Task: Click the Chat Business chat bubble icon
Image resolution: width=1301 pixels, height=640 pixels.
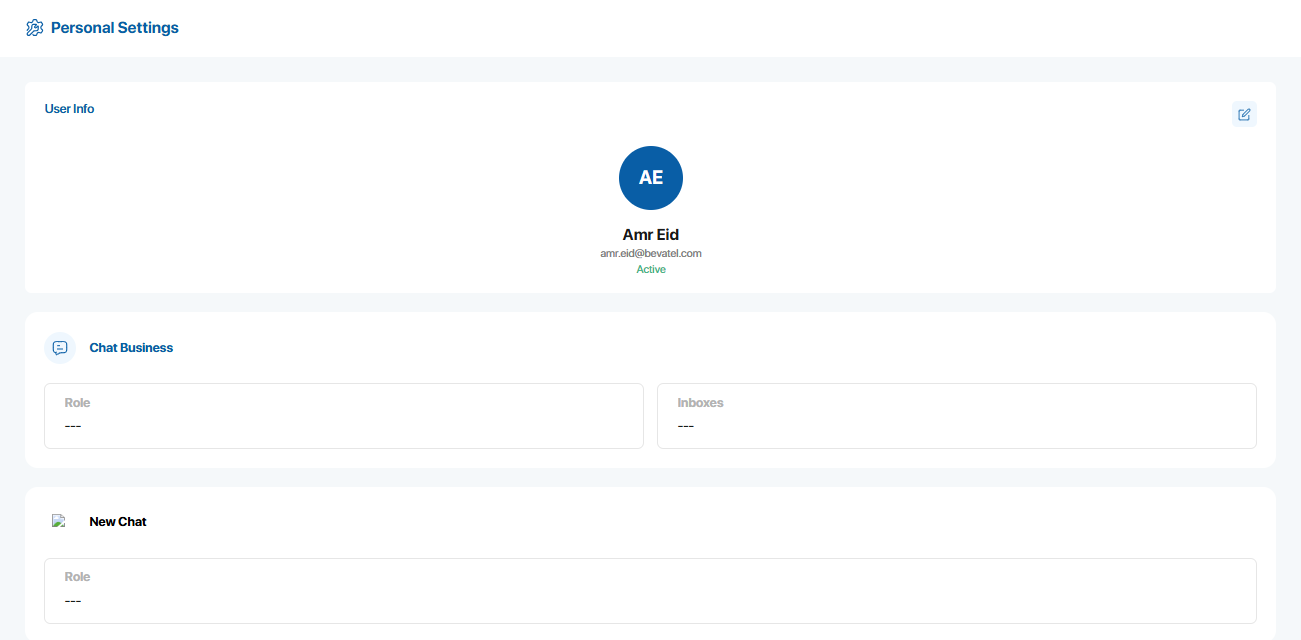Action: pyautogui.click(x=60, y=348)
